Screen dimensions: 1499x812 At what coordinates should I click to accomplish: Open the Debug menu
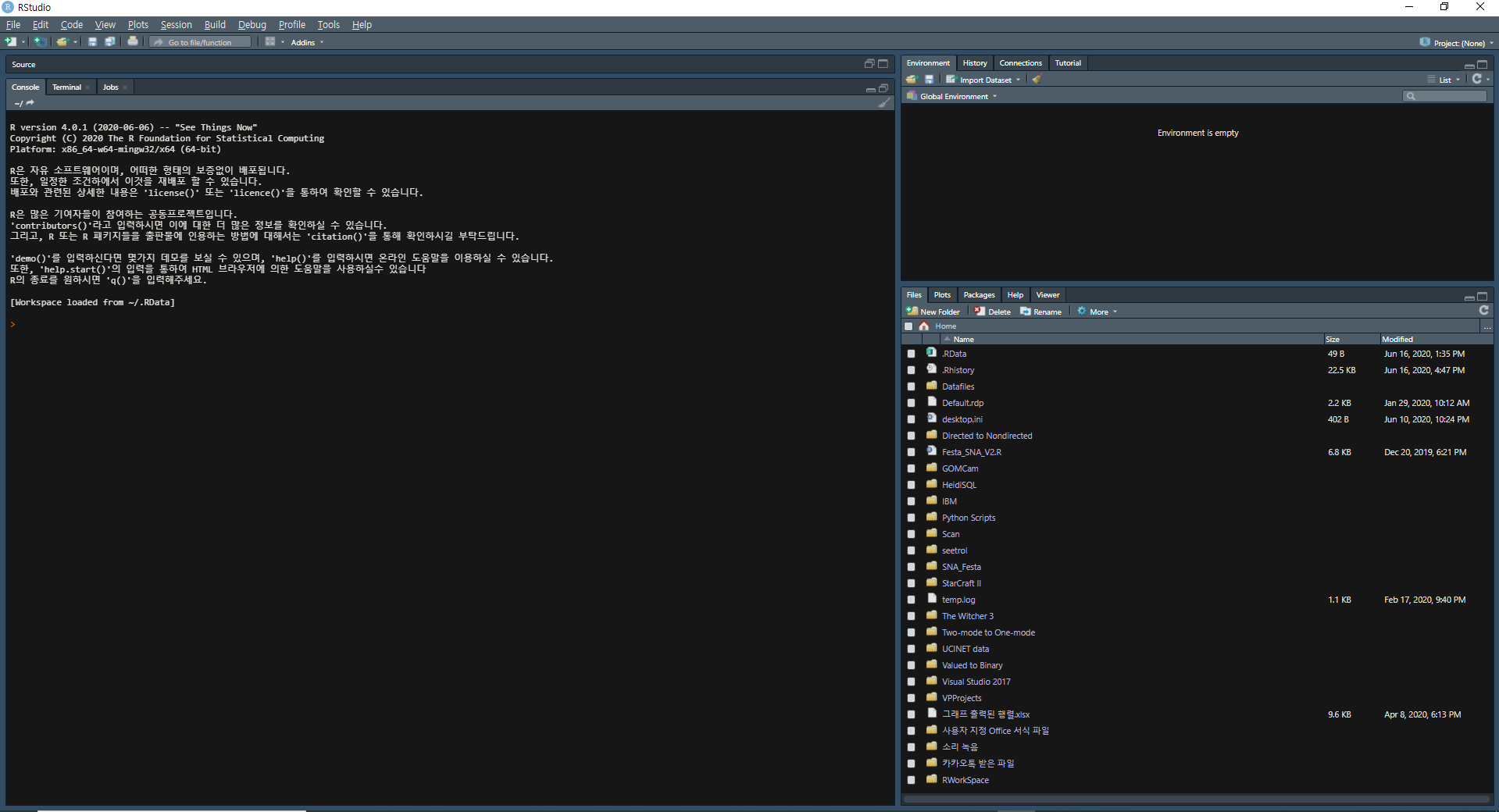click(x=252, y=25)
